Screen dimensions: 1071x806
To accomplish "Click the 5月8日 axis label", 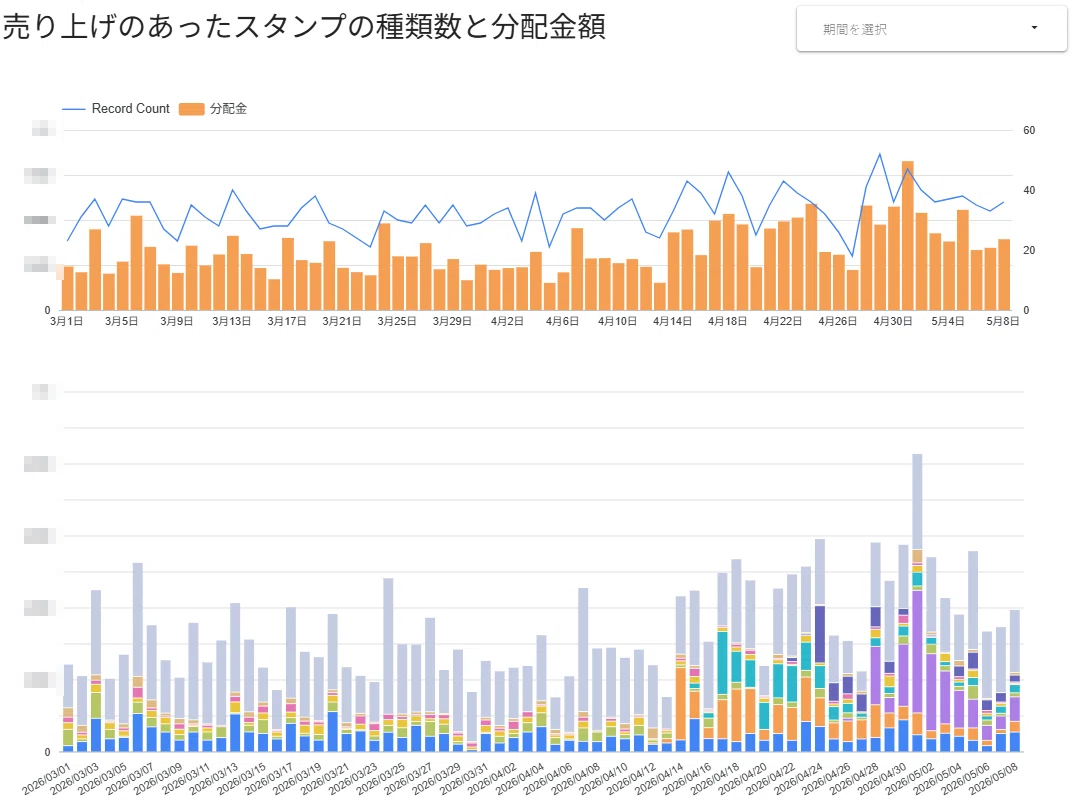I will (x=1003, y=321).
